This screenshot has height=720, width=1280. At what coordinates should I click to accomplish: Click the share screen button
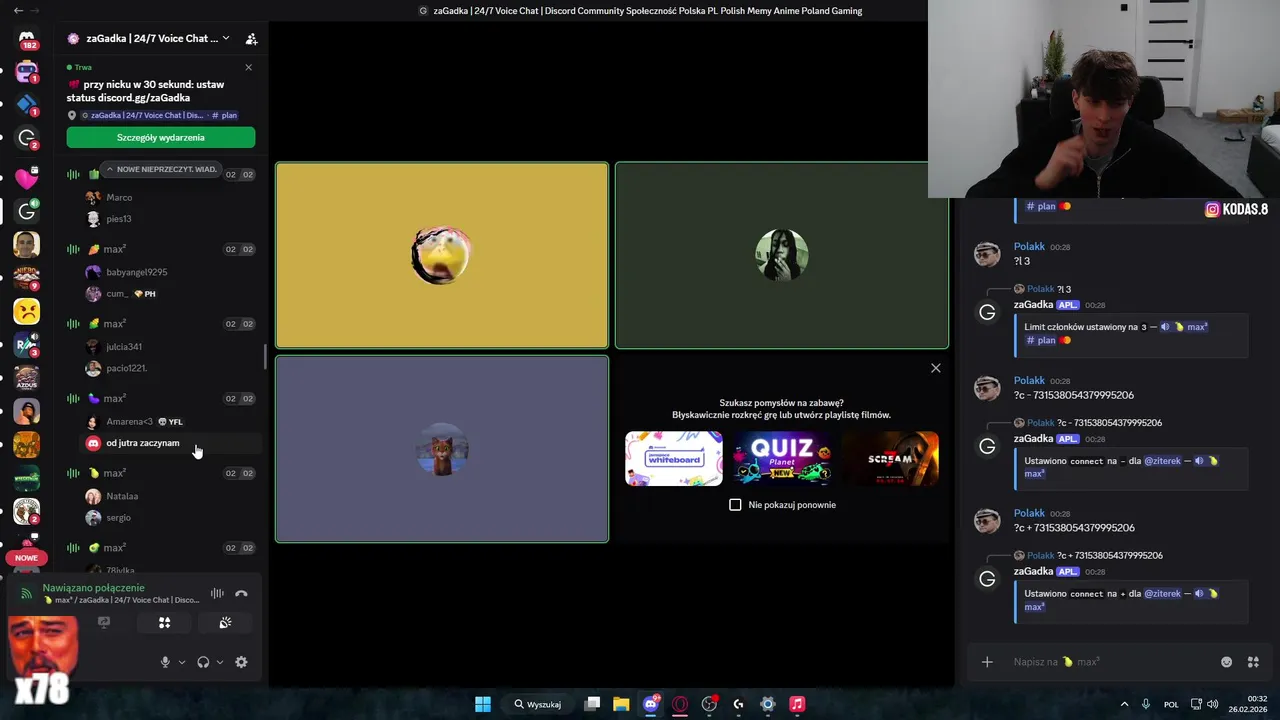click(103, 622)
